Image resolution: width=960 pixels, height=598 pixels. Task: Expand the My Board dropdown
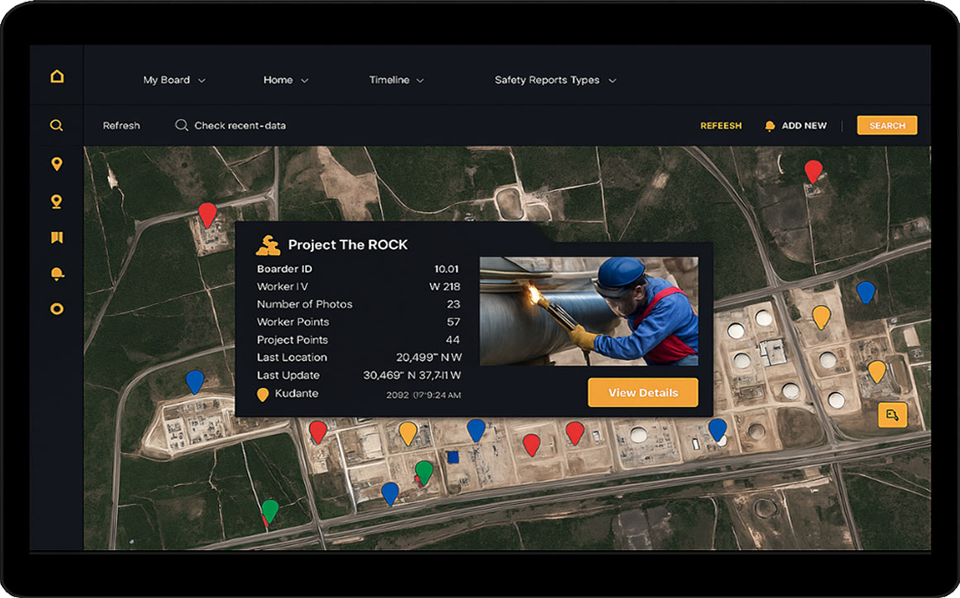pos(174,80)
